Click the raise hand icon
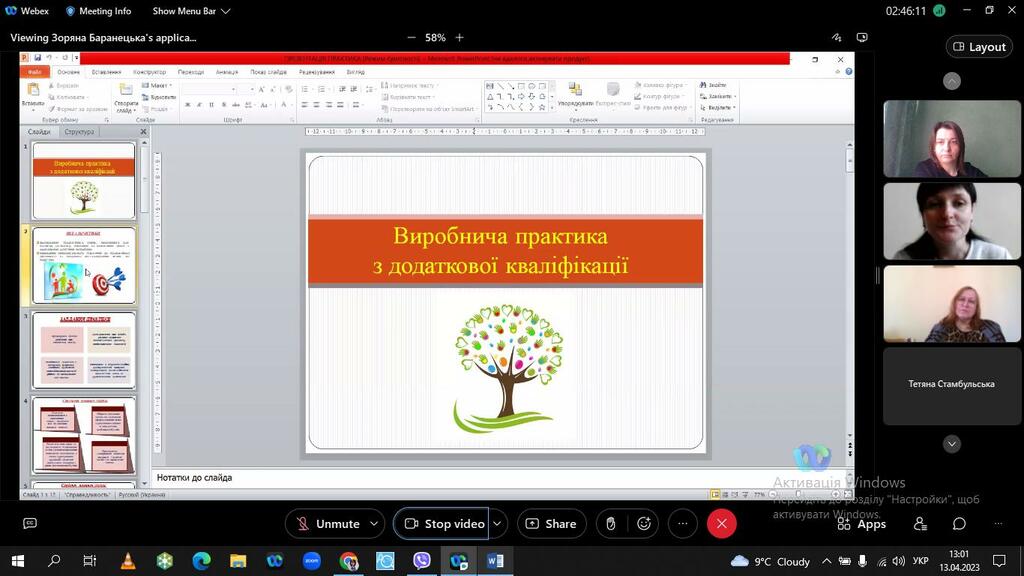This screenshot has width=1024, height=576. click(610, 524)
